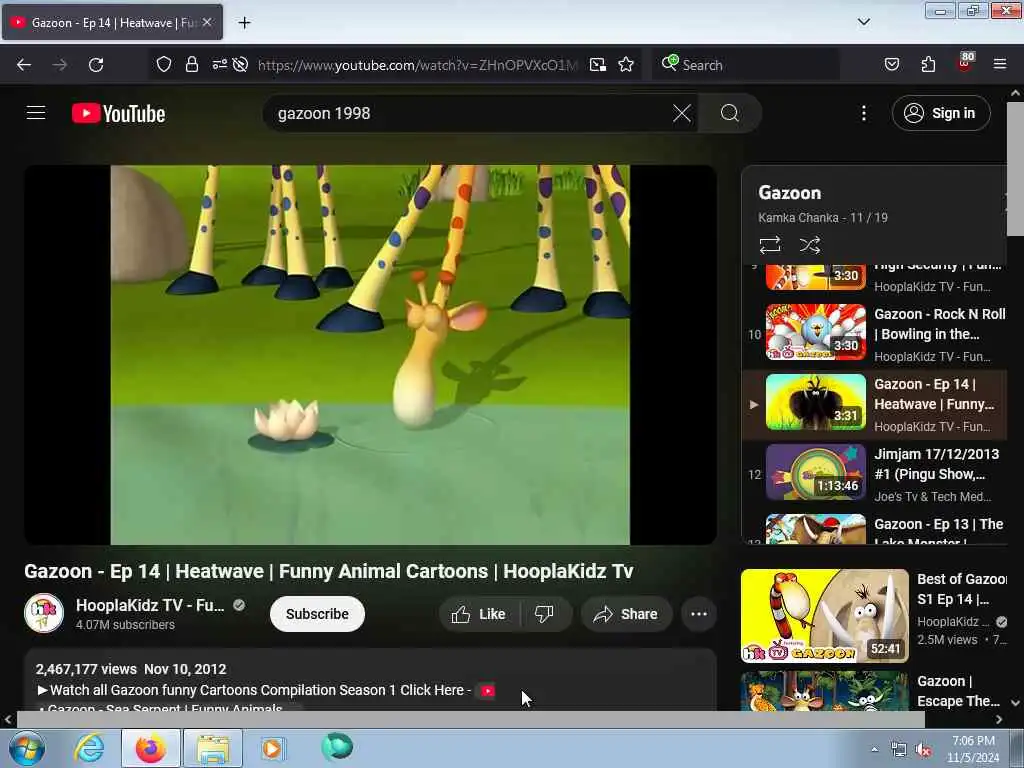Click the vertical page scrollbar thumb
Image resolution: width=1024 pixels, height=768 pixels.
pos(1015,169)
